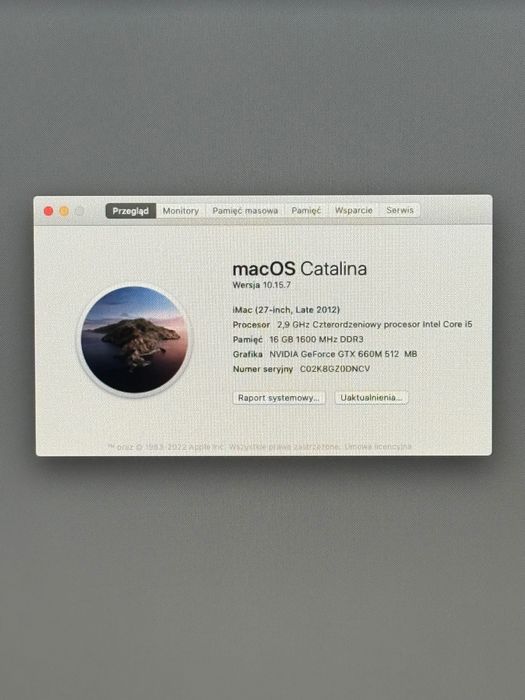
Task: Open the Monitory tab
Action: (x=180, y=211)
